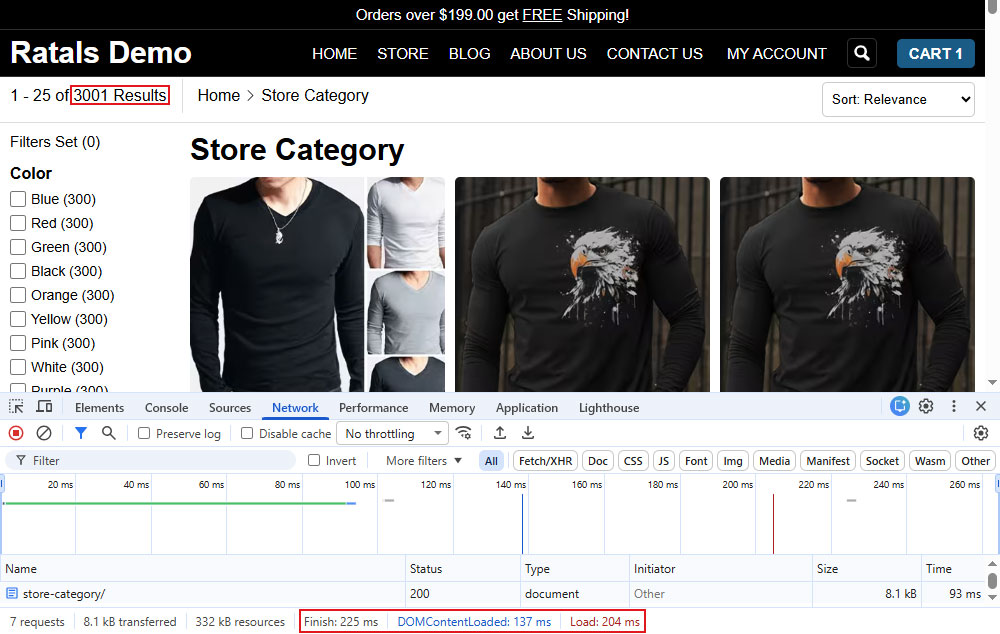Select the All request type filter
The width and height of the screenshot is (1000, 634).
pyautogui.click(x=491, y=461)
